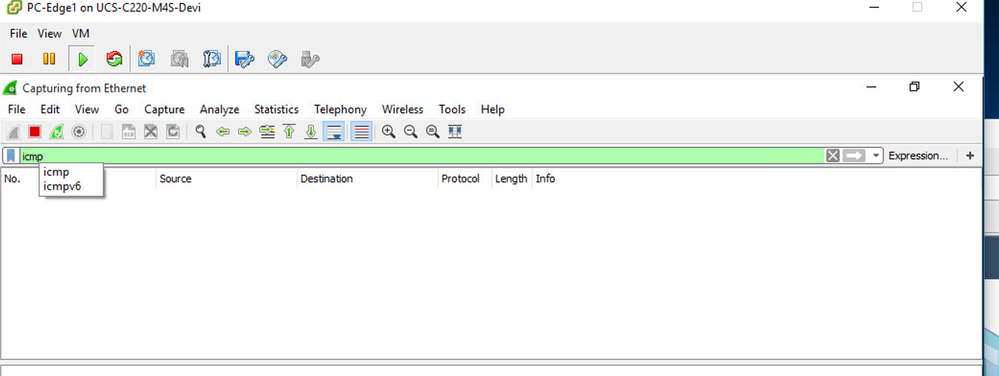
Task: Connect floppy device icon in VM toolbar
Action: pyautogui.click(x=245, y=59)
